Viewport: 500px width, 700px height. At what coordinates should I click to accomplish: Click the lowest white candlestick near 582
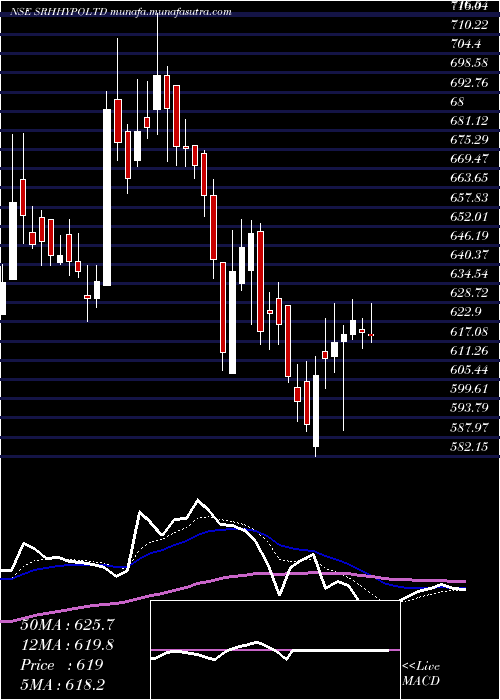point(316,411)
